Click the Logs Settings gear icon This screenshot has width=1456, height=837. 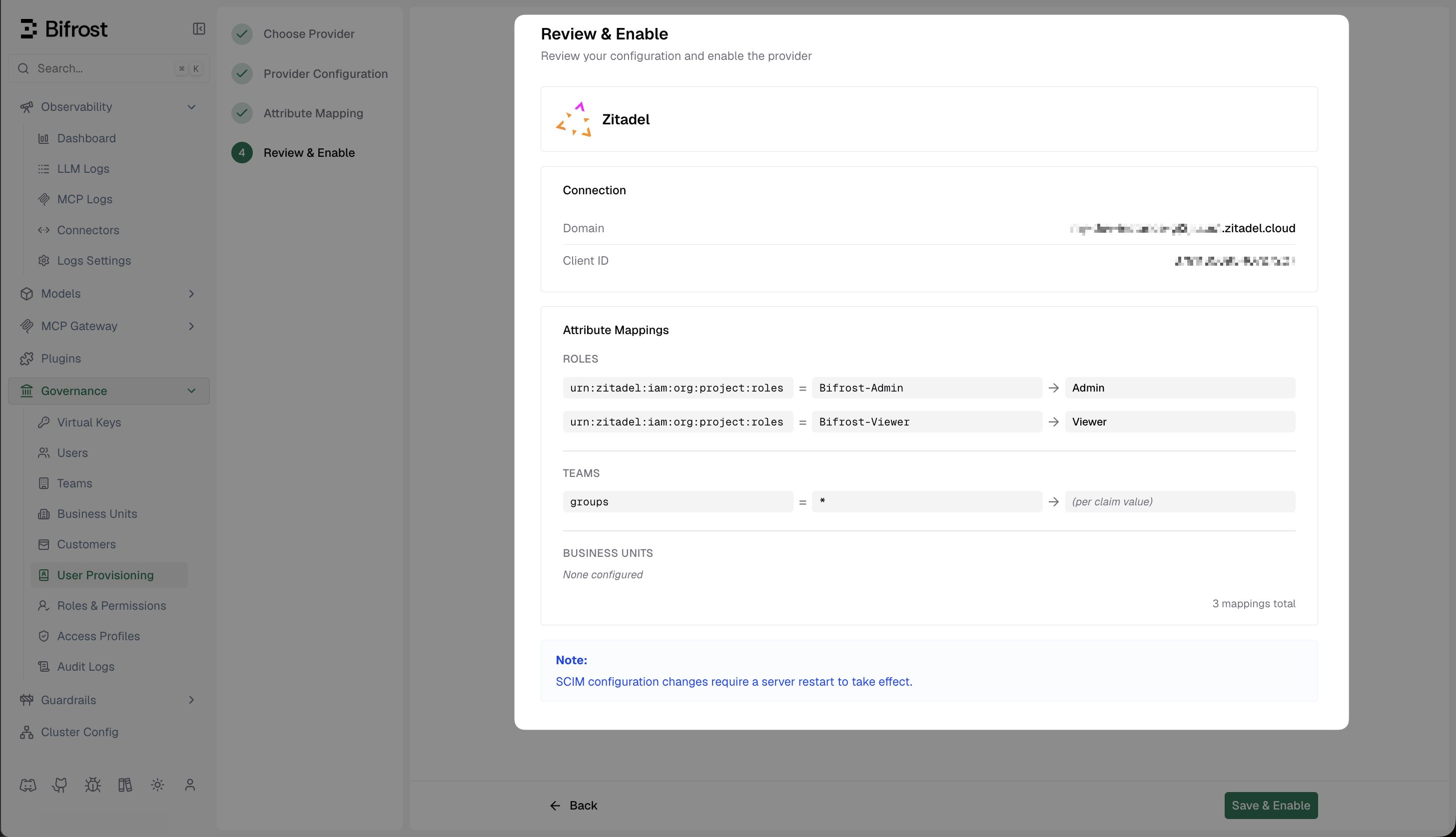click(x=43, y=260)
